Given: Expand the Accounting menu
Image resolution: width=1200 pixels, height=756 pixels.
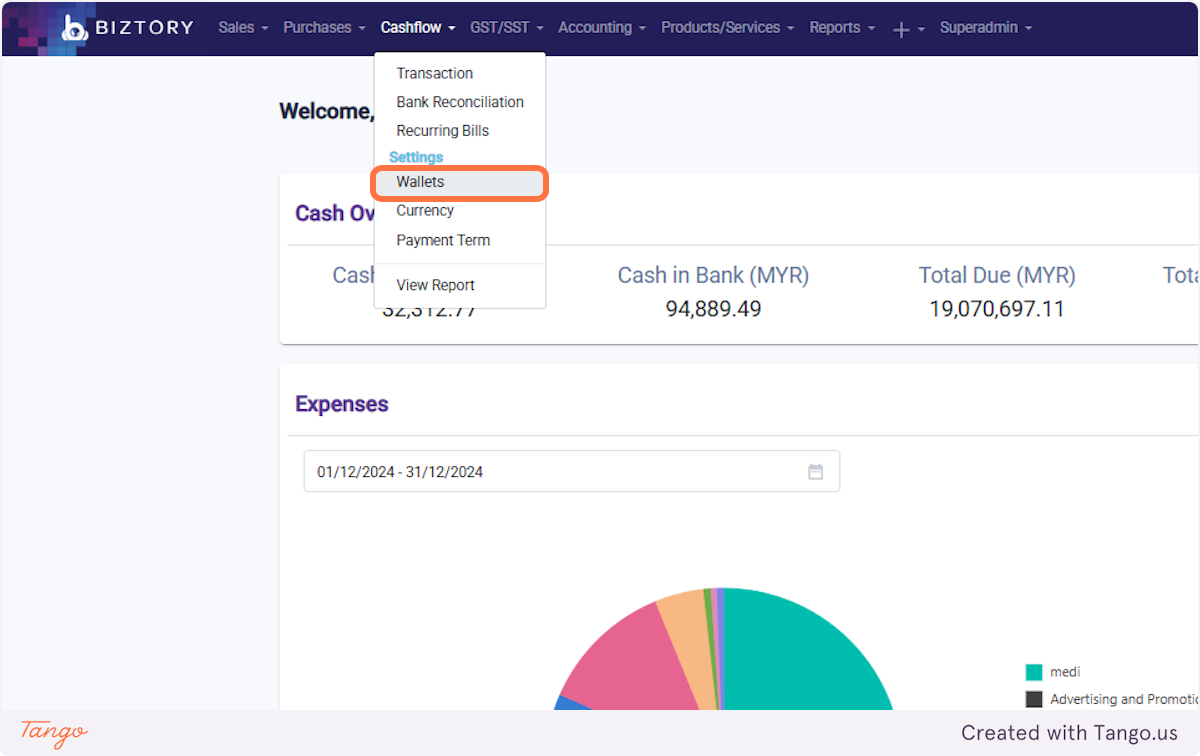Looking at the screenshot, I should (602, 28).
